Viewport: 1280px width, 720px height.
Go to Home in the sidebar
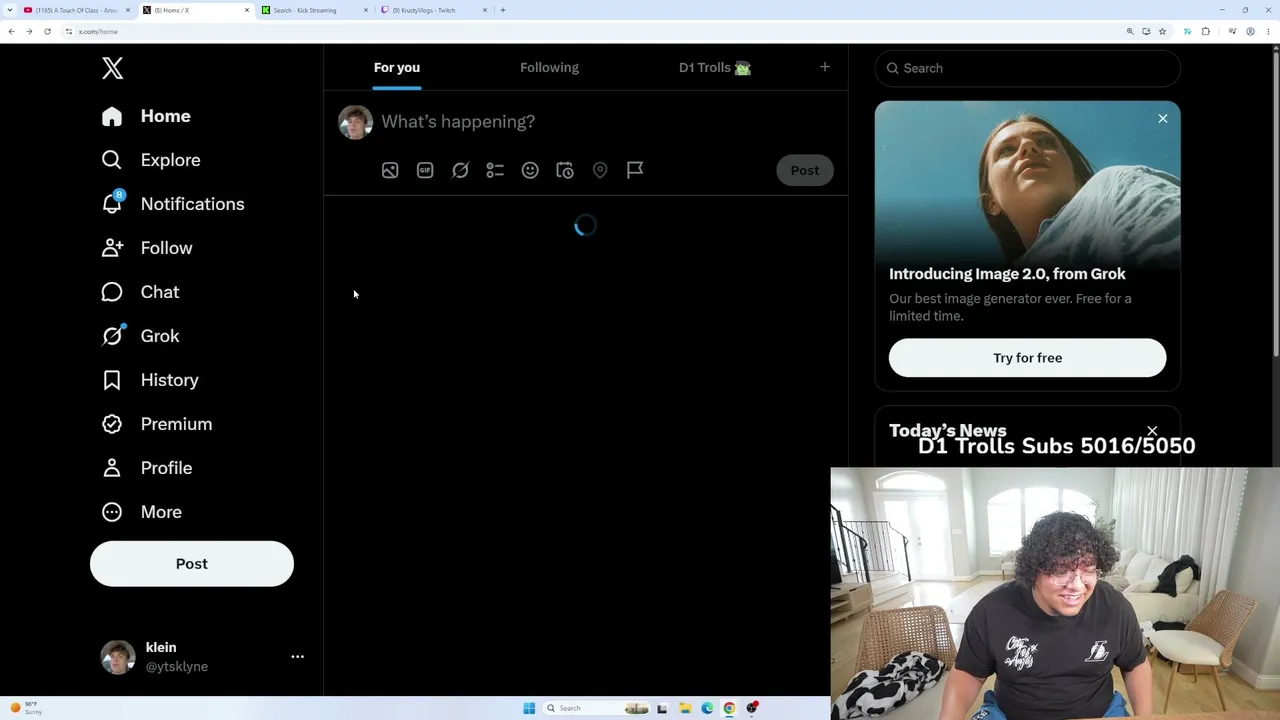tap(146, 116)
